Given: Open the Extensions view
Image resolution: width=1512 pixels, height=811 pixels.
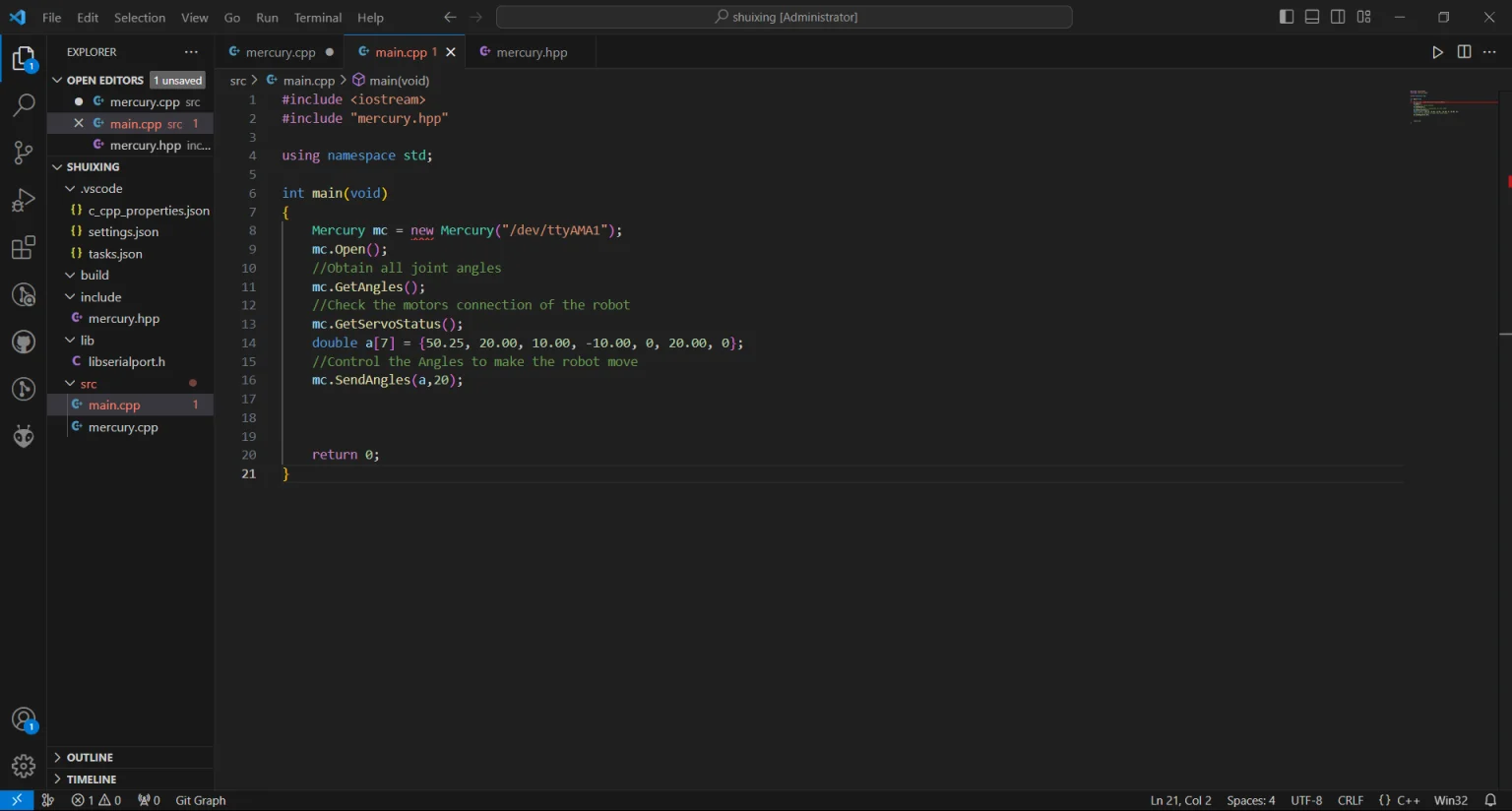Looking at the screenshot, I should point(24,247).
